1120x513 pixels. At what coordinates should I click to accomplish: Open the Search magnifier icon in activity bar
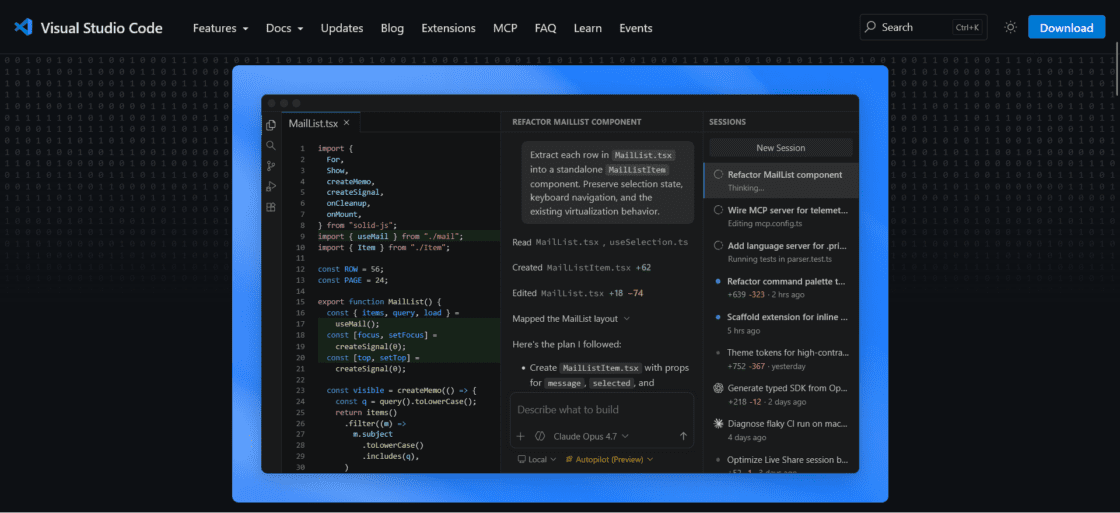coord(271,145)
